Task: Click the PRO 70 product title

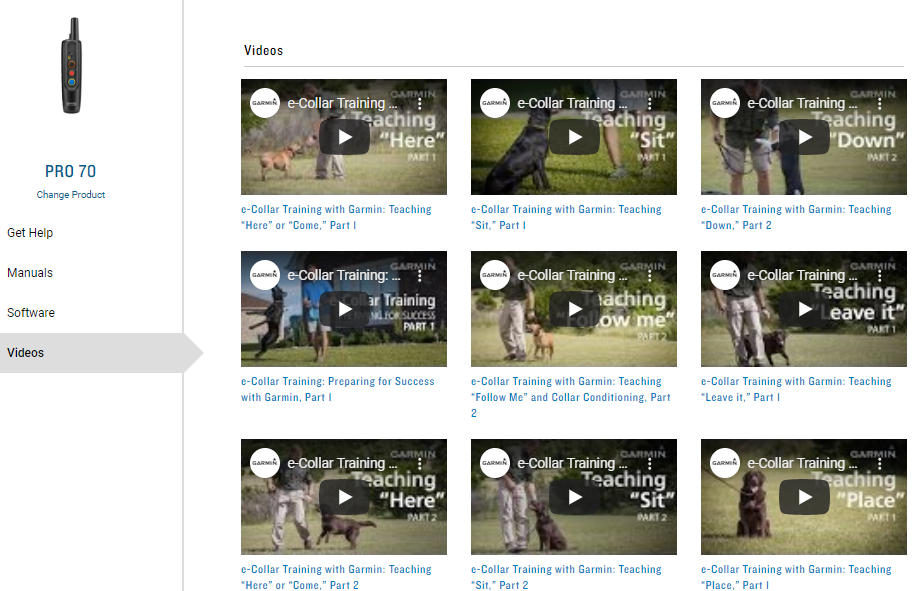Action: [x=71, y=171]
